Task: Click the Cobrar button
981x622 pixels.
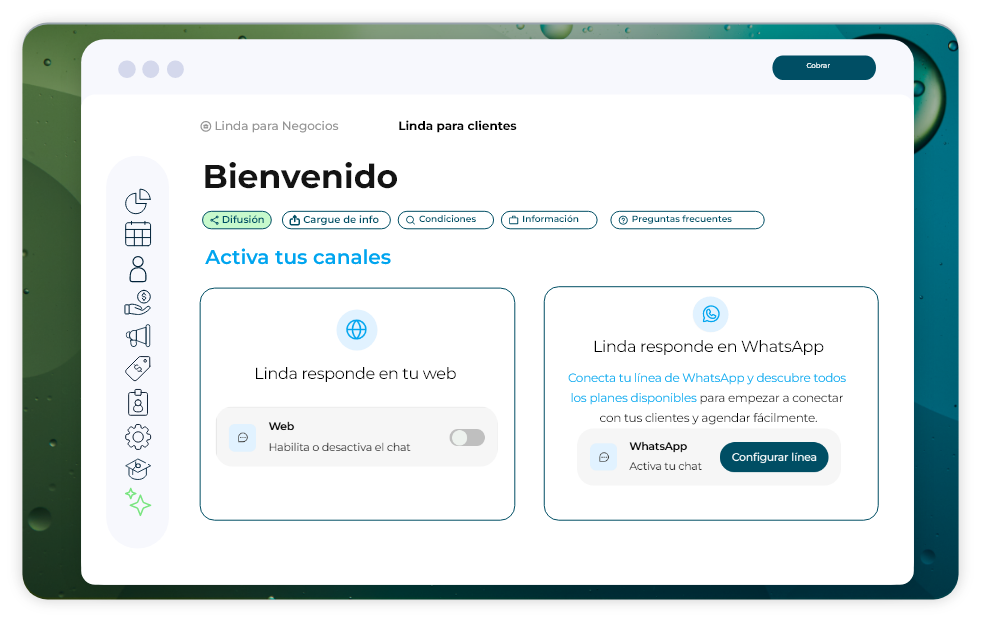Action: pyautogui.click(x=824, y=67)
